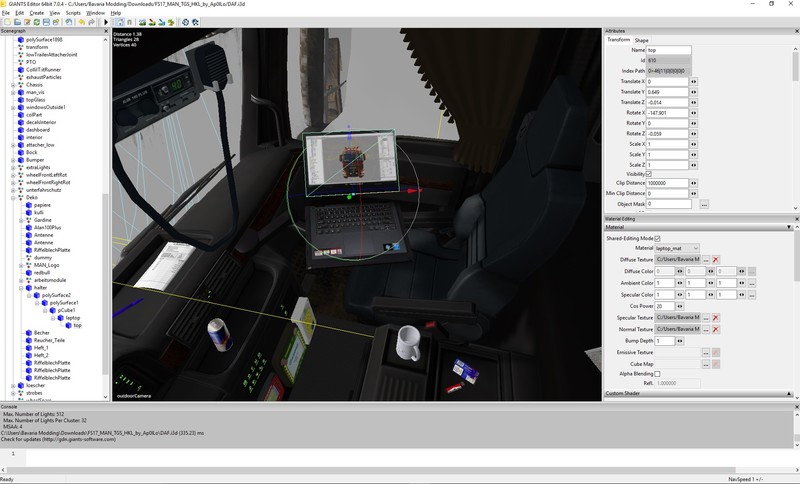
Task: Enable the Alpha Blending checkbox
Action: pyautogui.click(x=658, y=374)
